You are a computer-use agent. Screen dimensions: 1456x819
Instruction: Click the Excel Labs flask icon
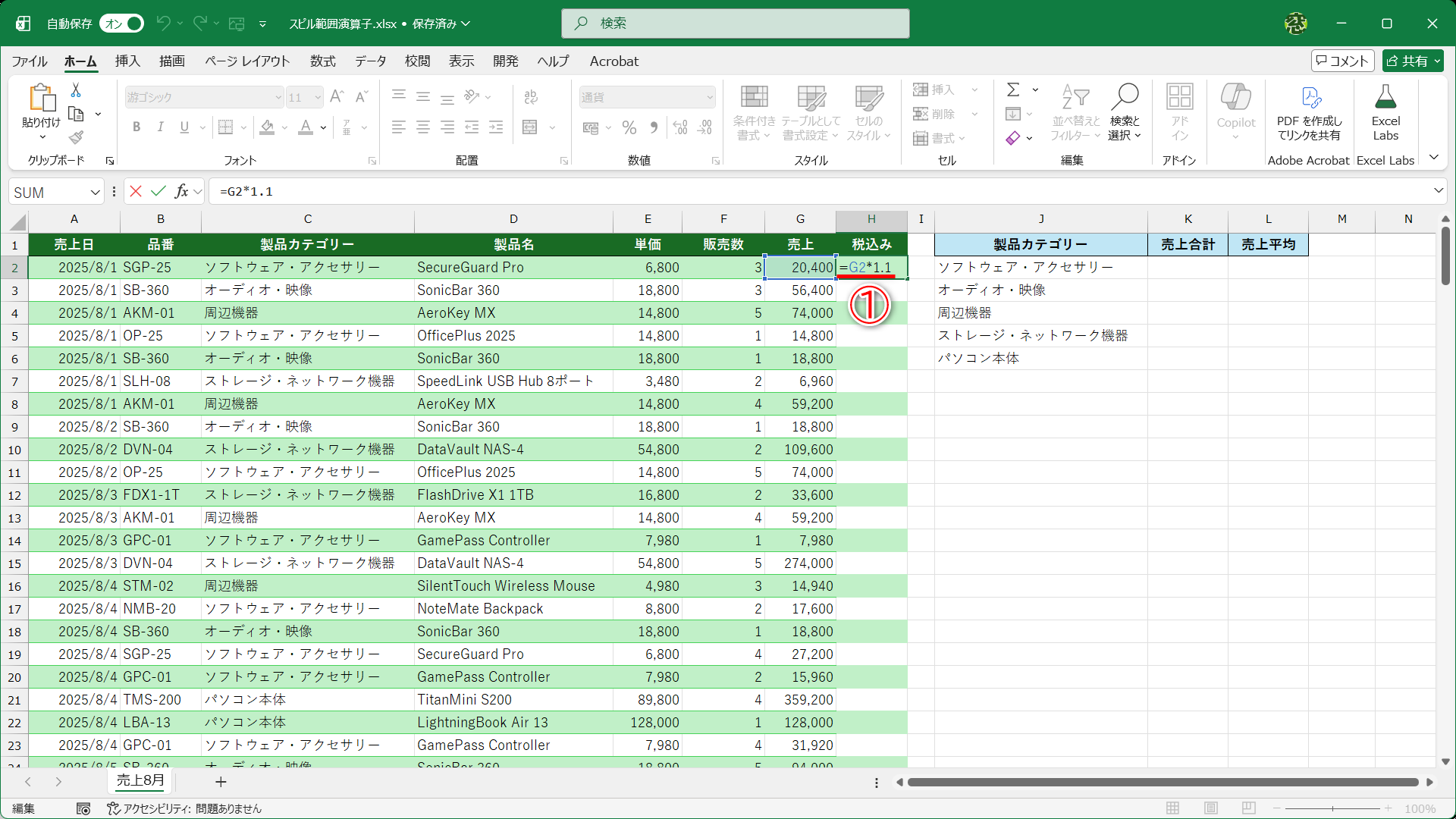pyautogui.click(x=1385, y=99)
